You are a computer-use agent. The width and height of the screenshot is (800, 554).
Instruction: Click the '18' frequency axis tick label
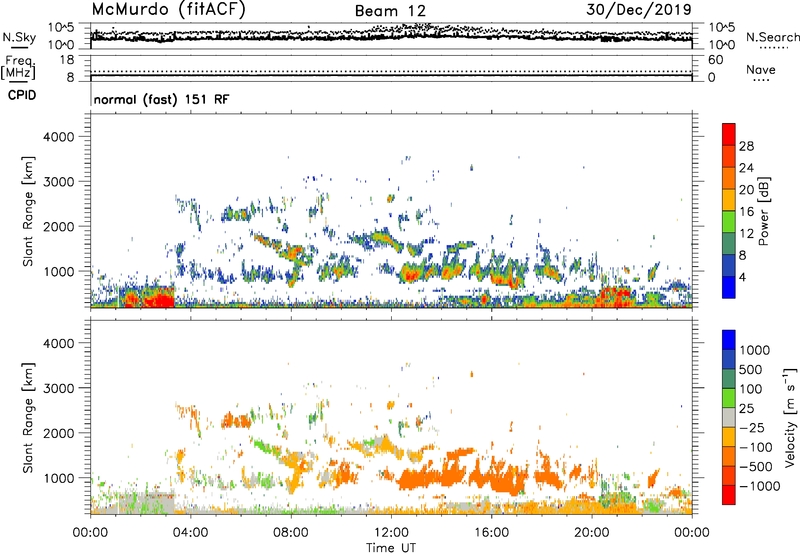click(x=66, y=60)
